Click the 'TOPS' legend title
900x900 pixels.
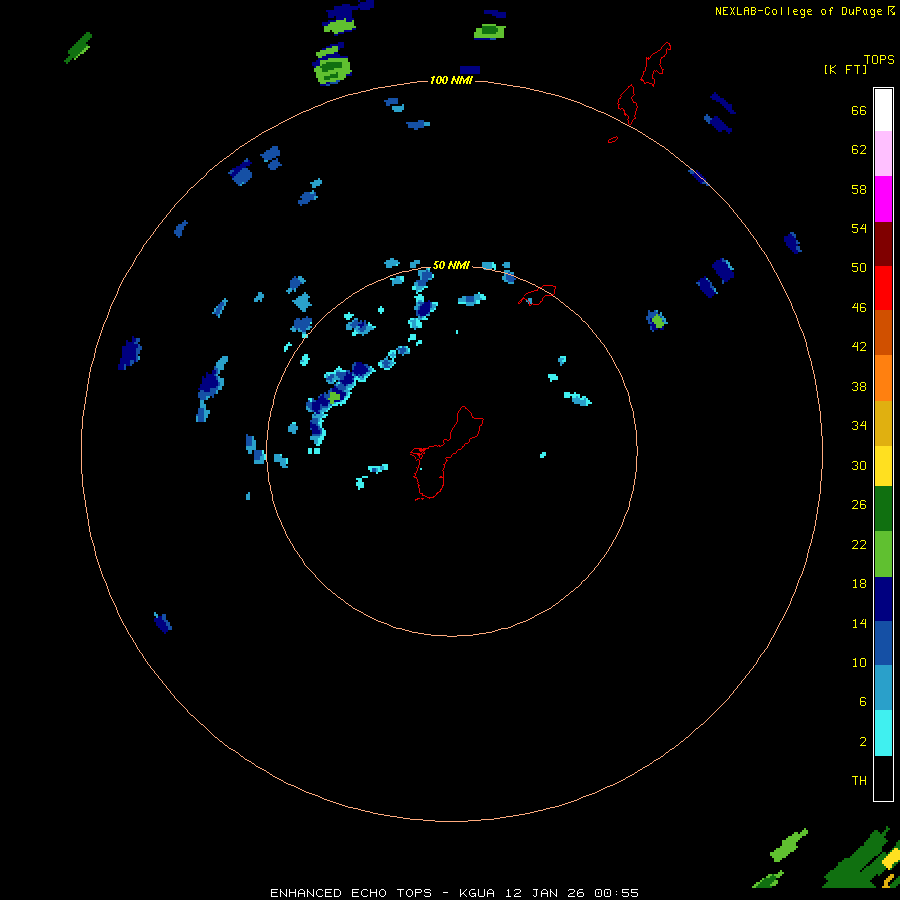pos(879,60)
